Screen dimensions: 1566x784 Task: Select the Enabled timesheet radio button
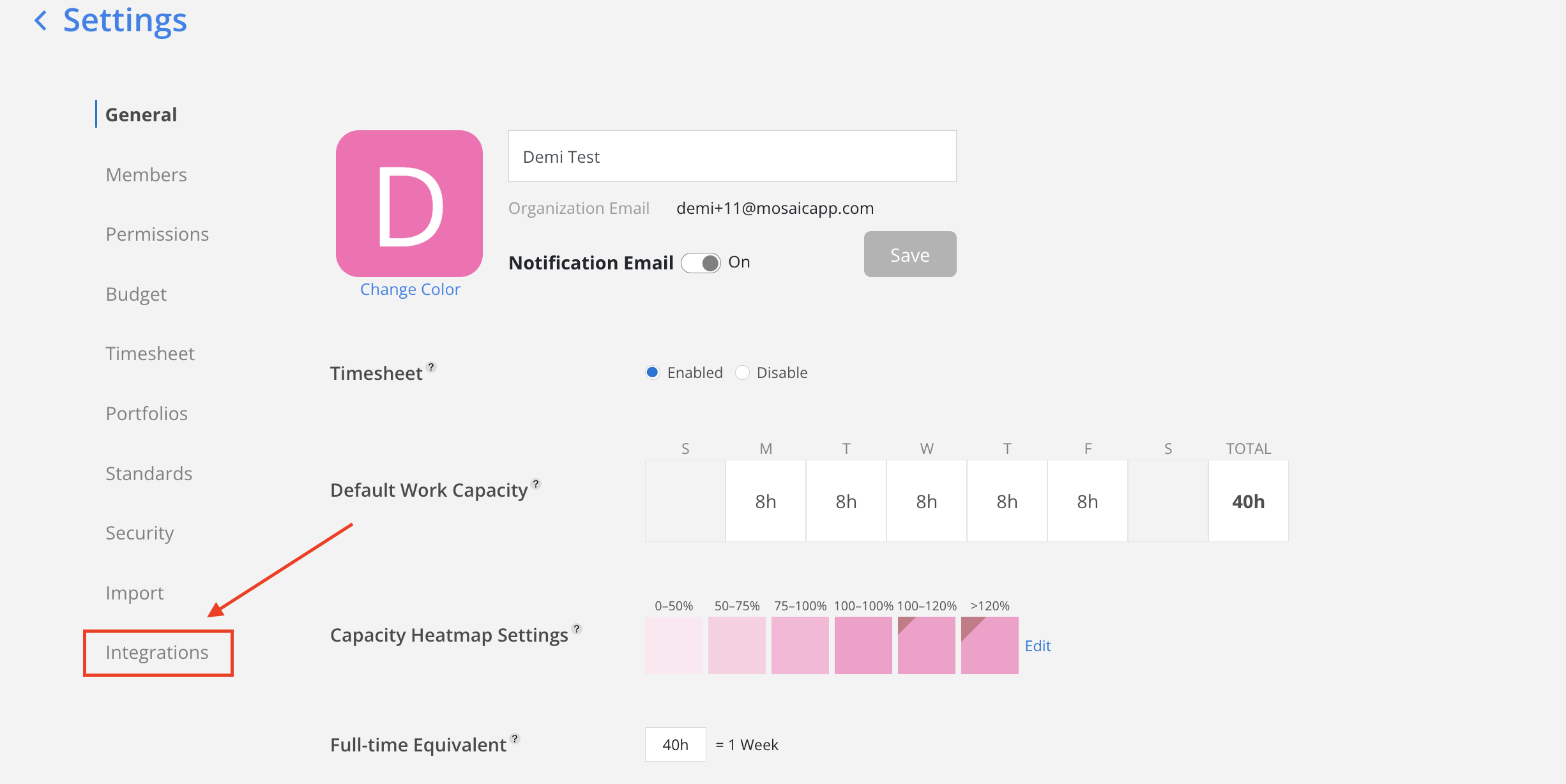[x=652, y=373]
